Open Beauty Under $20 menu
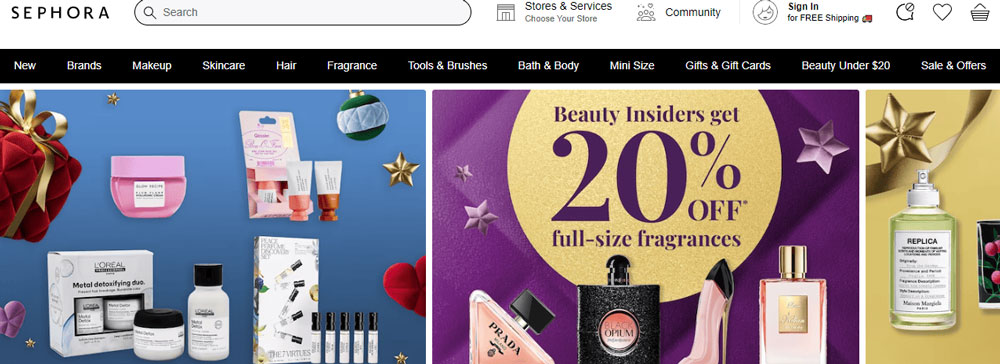1000x364 pixels. [846, 66]
